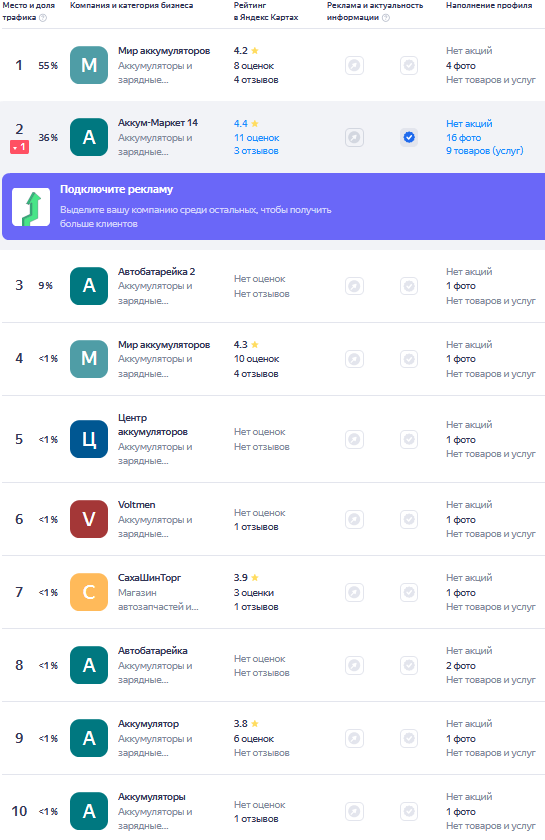Image resolution: width=545 pixels, height=840 pixels.
Task: Open the '3 отзывов' link
Action: (256, 151)
